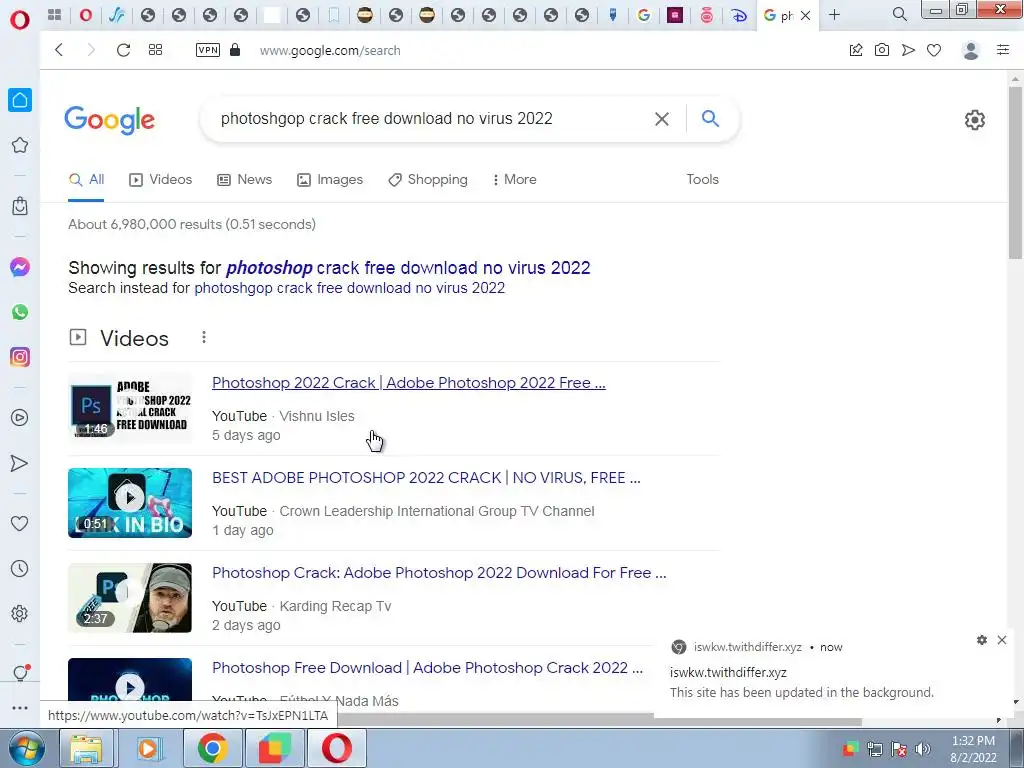Switch to Images results tab
The width and height of the screenshot is (1024, 768).
point(330,180)
